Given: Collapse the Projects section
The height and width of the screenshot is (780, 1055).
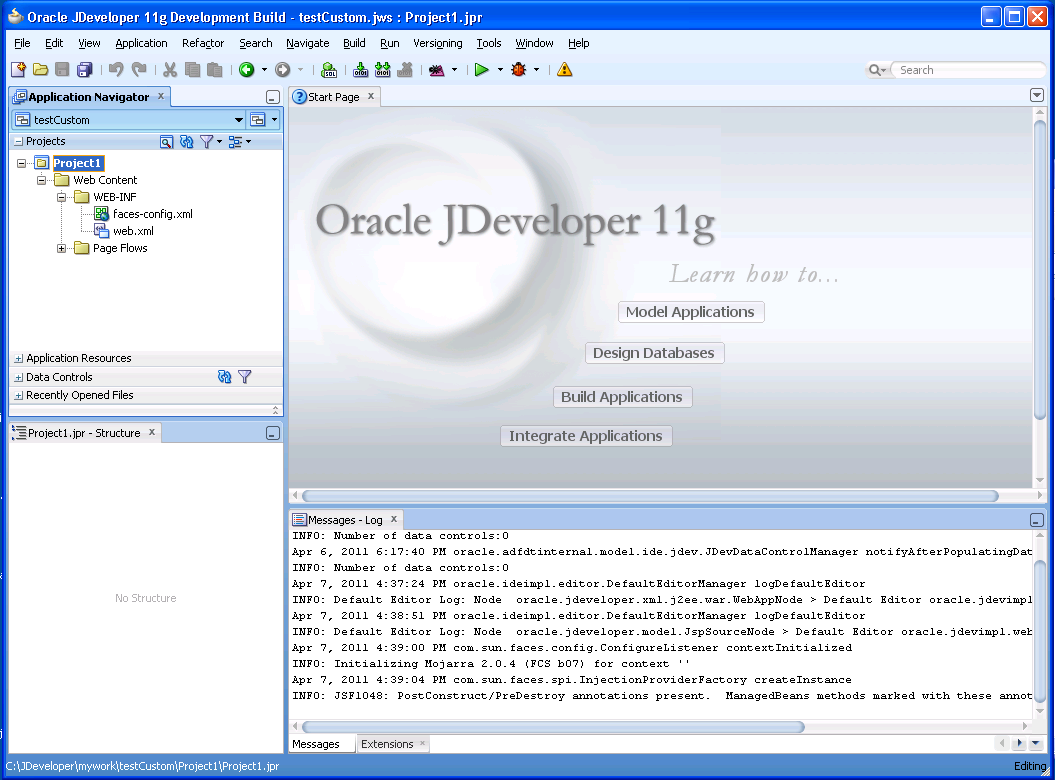Looking at the screenshot, I should 19,141.
